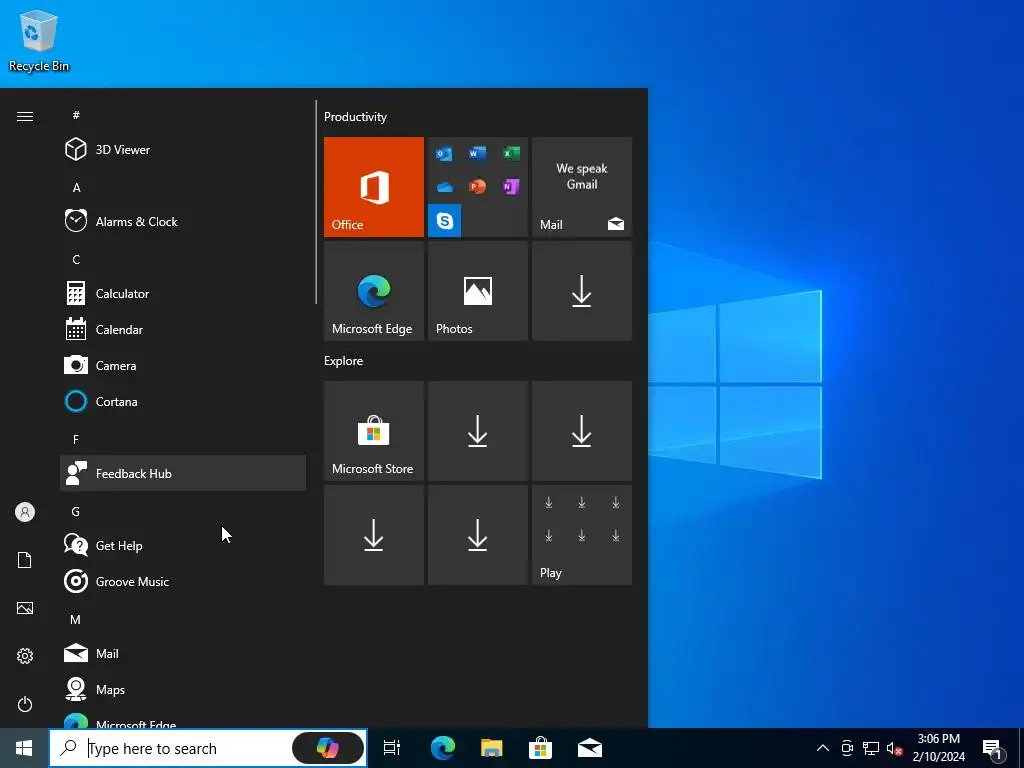Open Meet Now icon in the system tray

[x=846, y=748]
